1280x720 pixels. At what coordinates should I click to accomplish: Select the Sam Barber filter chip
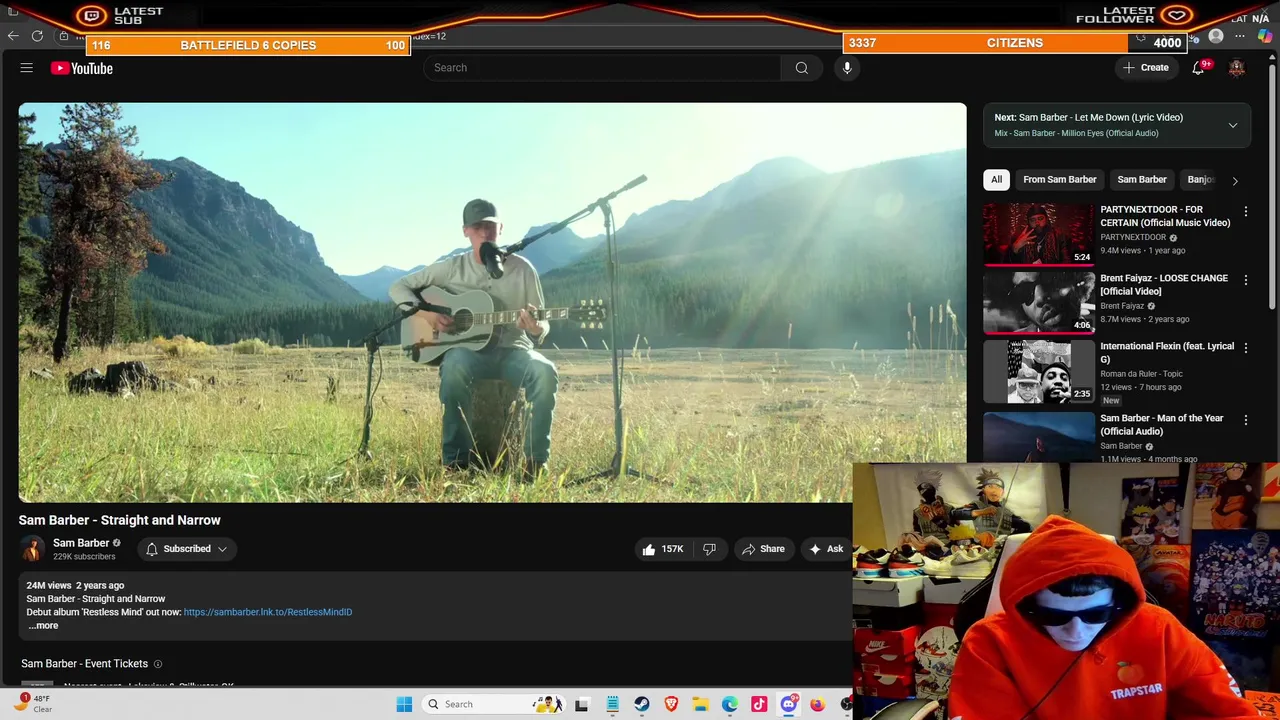click(x=1141, y=180)
